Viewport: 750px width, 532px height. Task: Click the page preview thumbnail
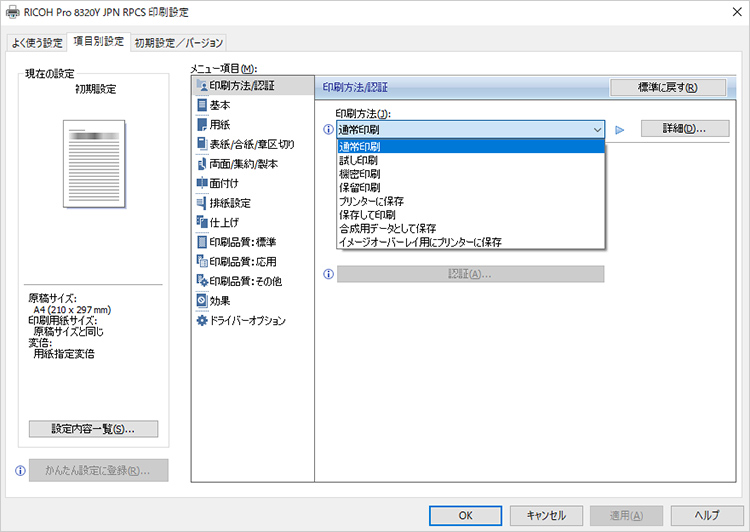coord(94,164)
